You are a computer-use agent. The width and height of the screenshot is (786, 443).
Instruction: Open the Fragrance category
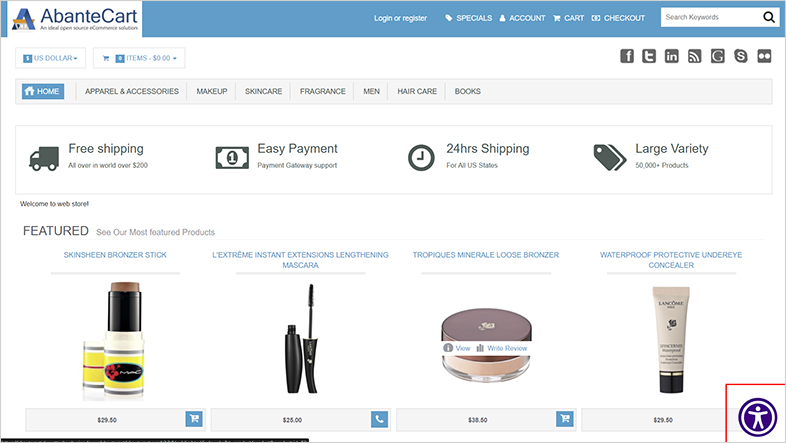click(323, 91)
